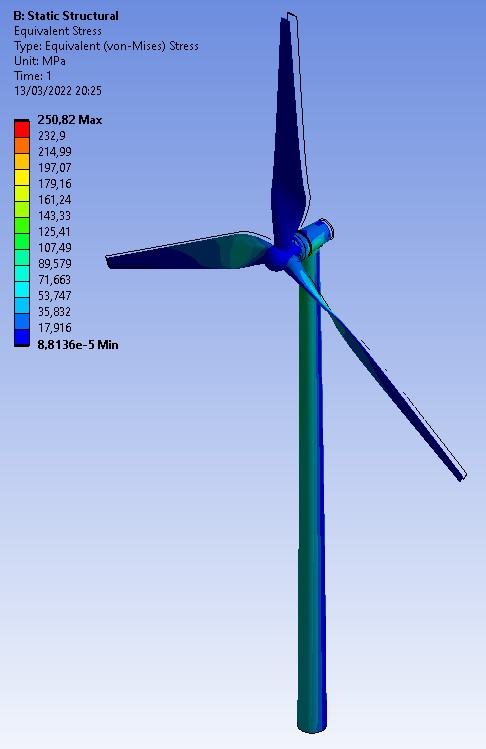
Task: Select the '143,33' legend value
Action: tap(54, 216)
